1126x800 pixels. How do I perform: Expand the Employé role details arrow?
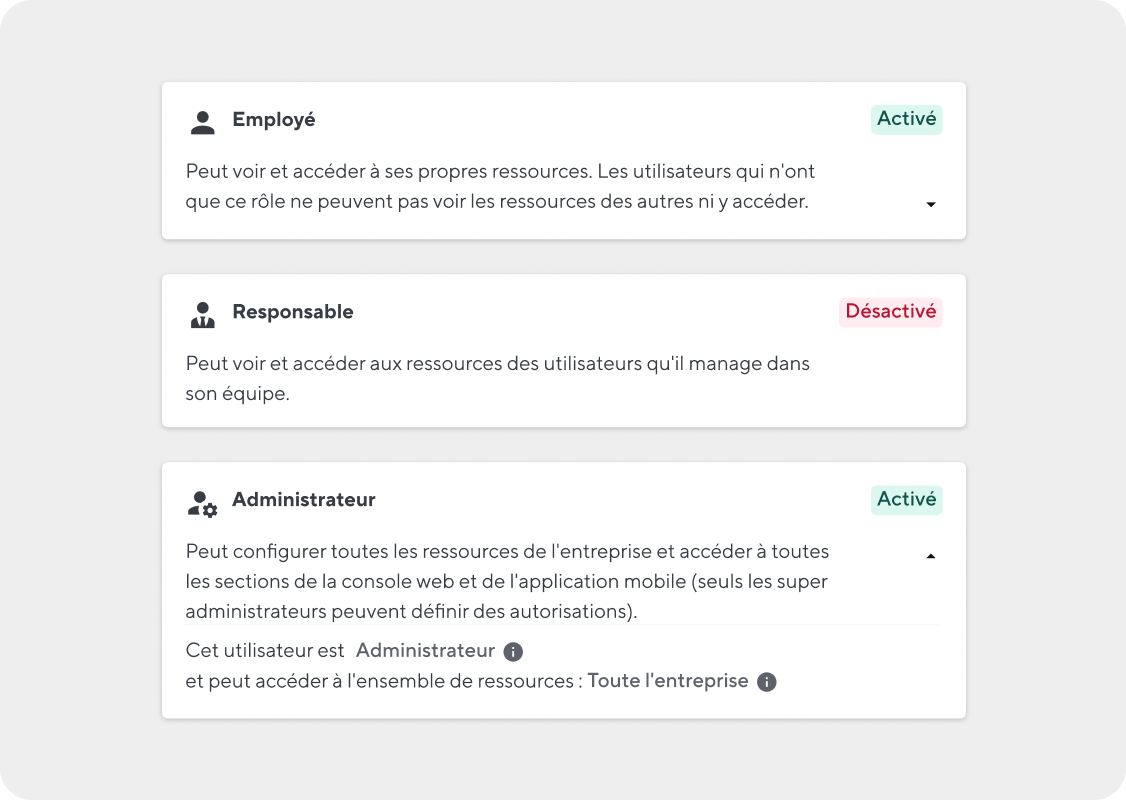(931, 205)
